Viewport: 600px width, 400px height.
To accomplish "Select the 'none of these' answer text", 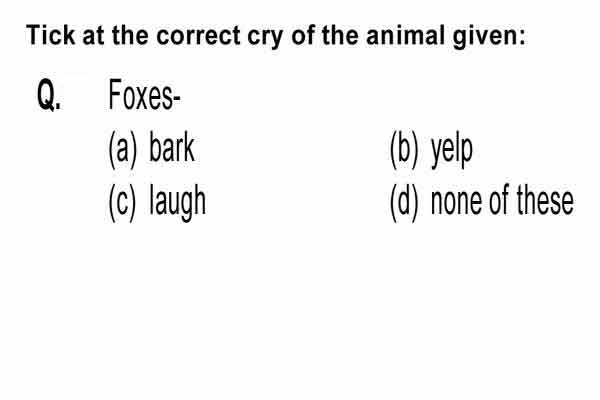I will 502,200.
